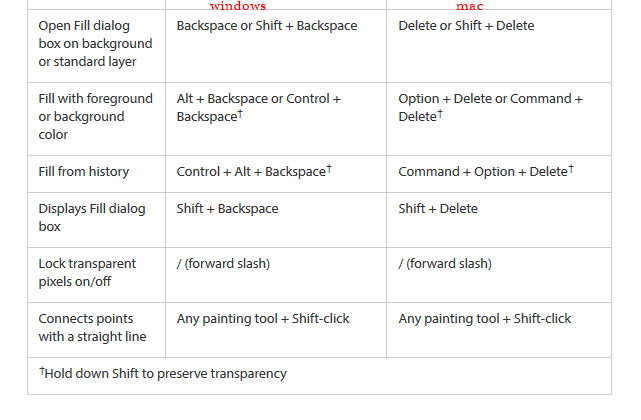Click the Windows "Any painting tool + Shift-click" cell
Image resolution: width=641 pixels, height=420 pixels.
[x=263, y=319]
